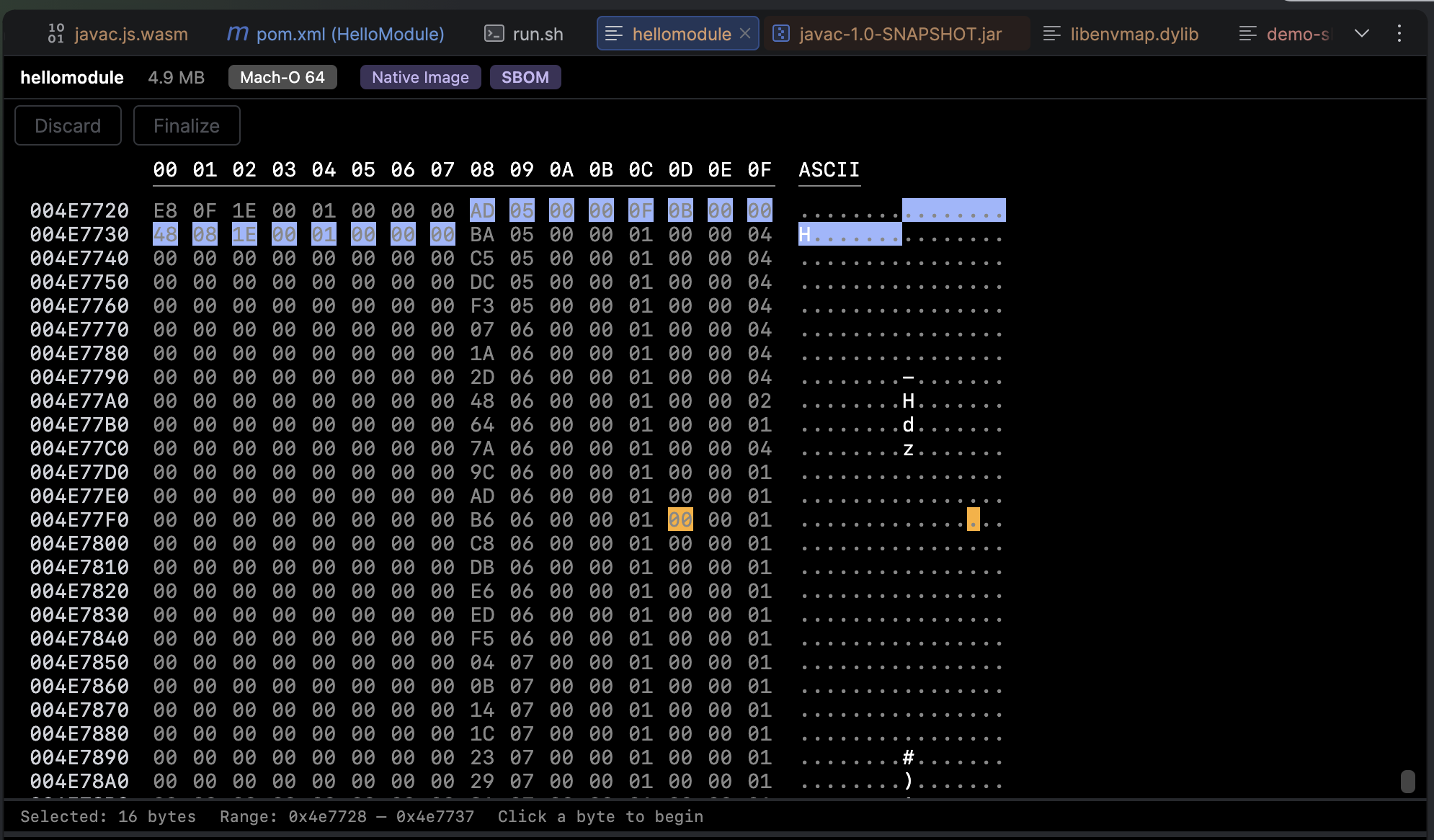
Task: Click byte 29 in row 004E78A0
Action: [x=482, y=781]
